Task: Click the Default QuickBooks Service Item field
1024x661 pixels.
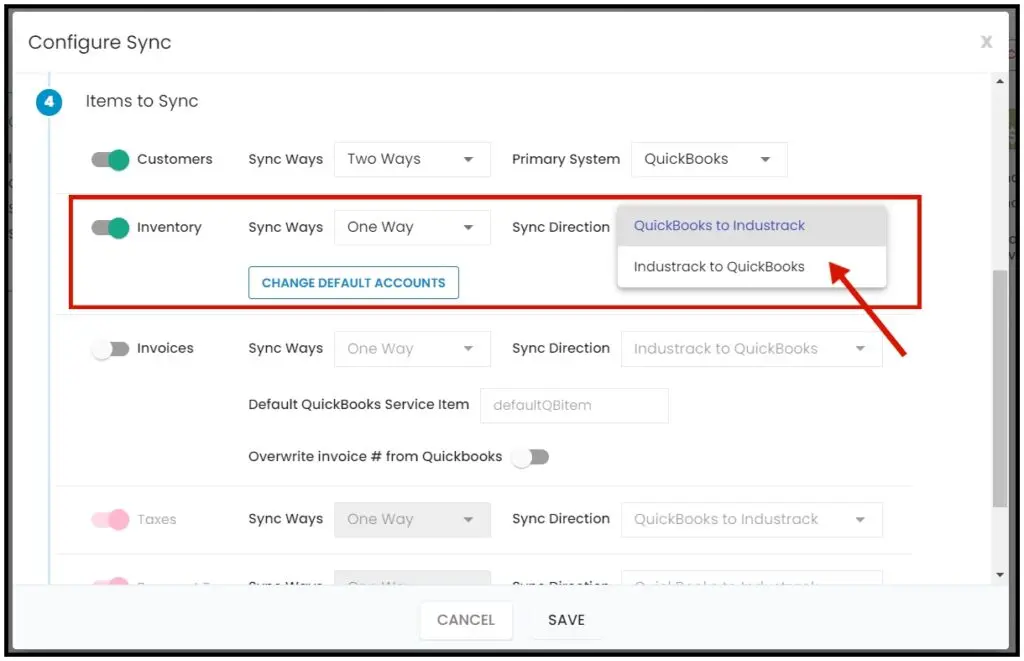Action: click(574, 406)
